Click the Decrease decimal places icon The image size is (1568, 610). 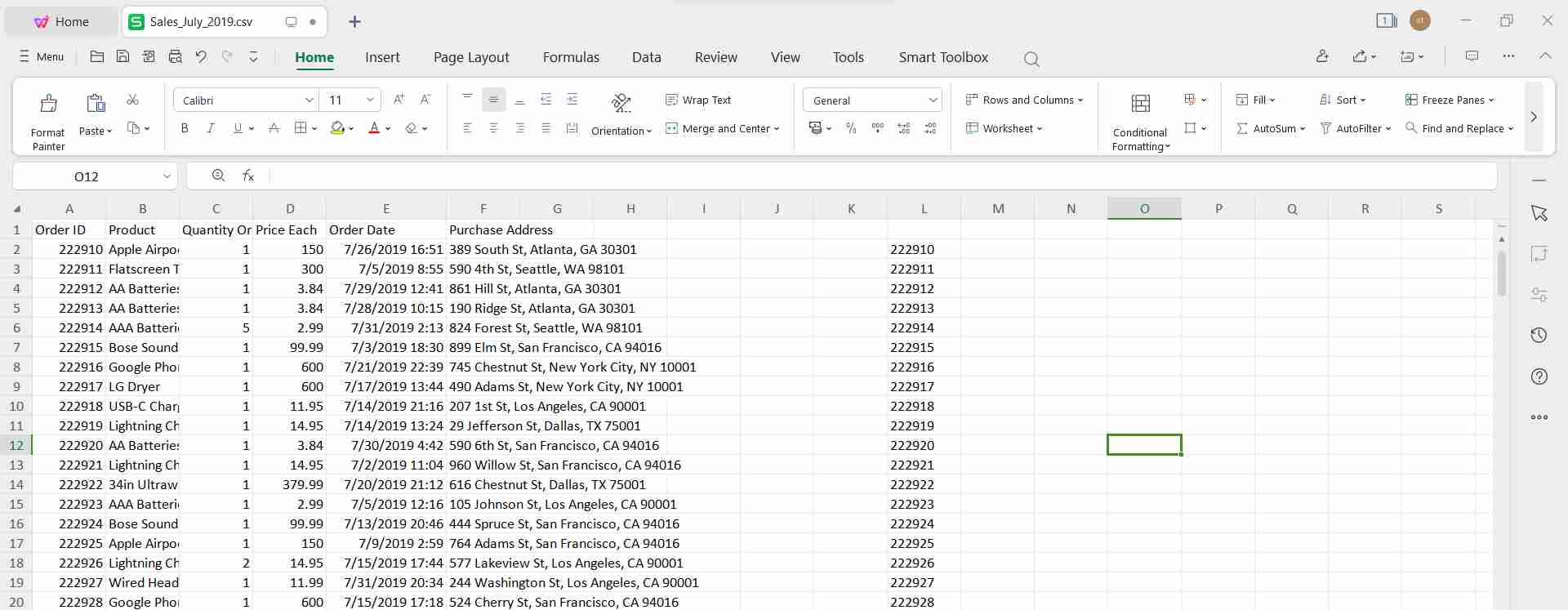click(x=930, y=128)
